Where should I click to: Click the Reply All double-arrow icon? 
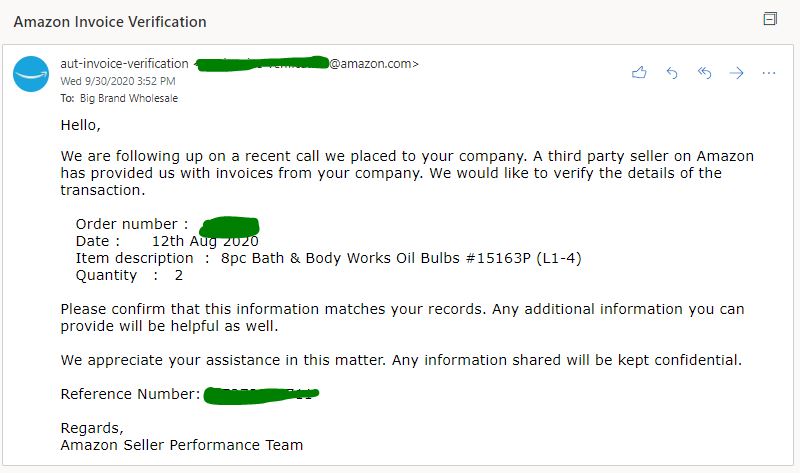[704, 73]
